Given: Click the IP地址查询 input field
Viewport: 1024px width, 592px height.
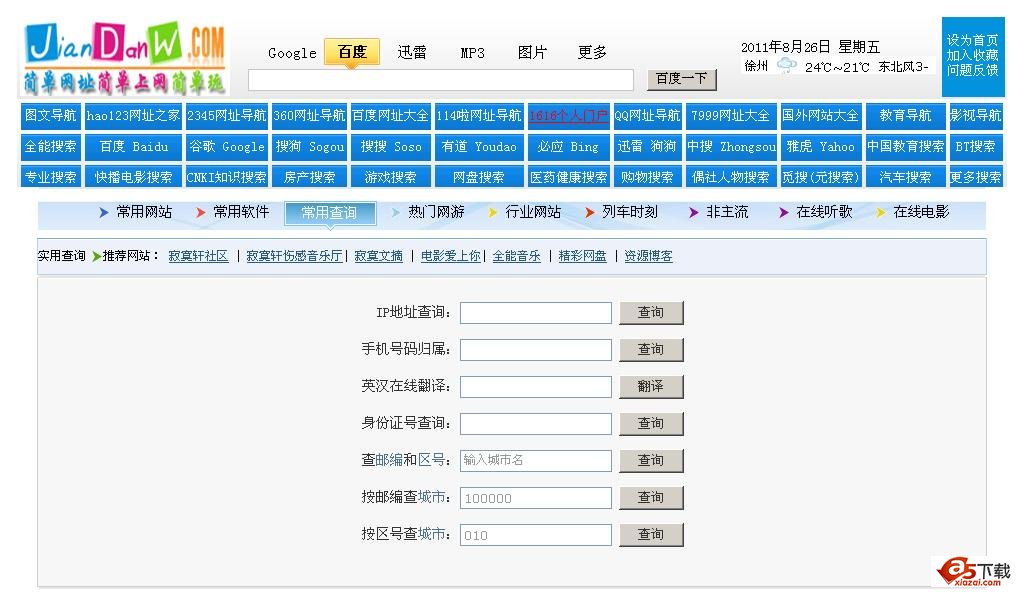Looking at the screenshot, I should tap(536, 313).
